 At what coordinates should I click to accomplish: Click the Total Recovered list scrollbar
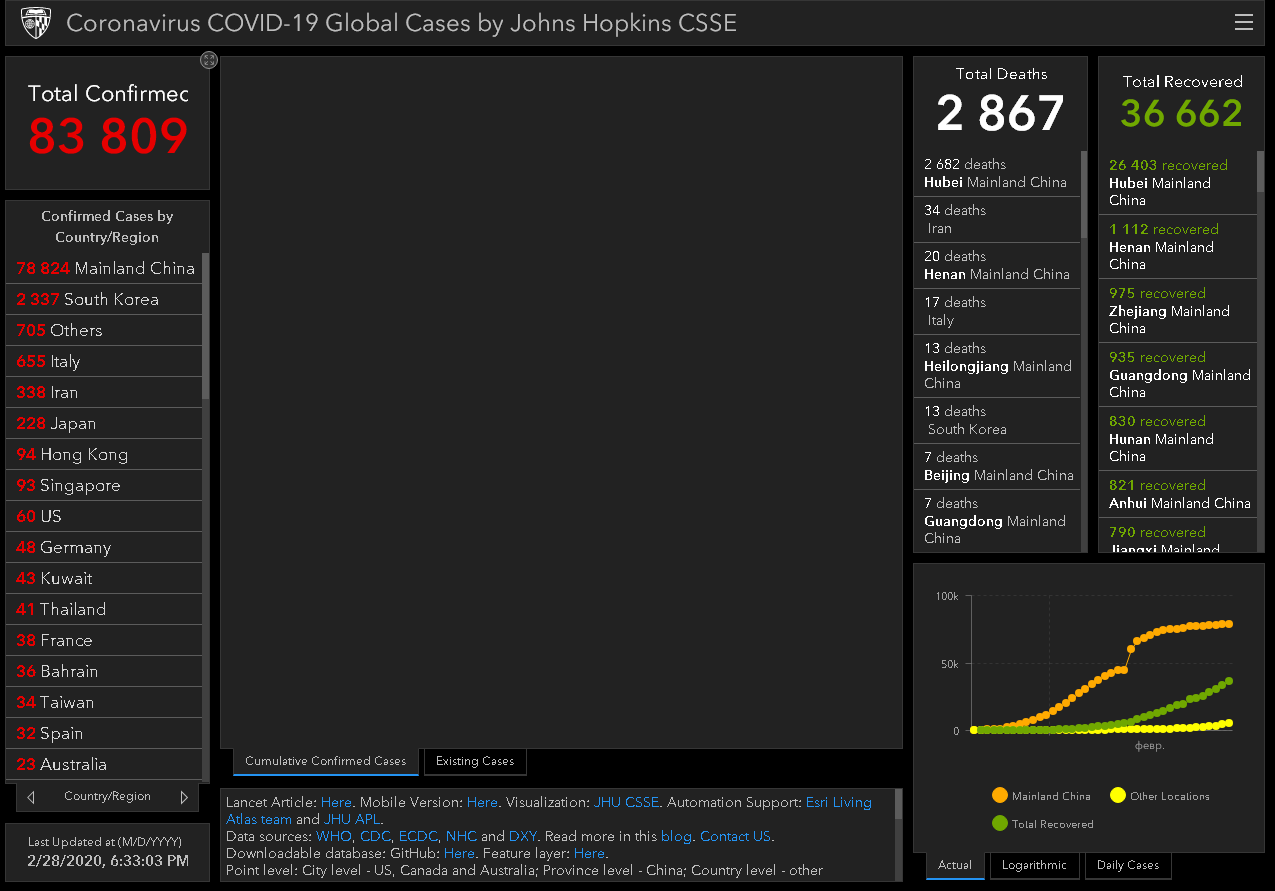pyautogui.click(x=1261, y=172)
